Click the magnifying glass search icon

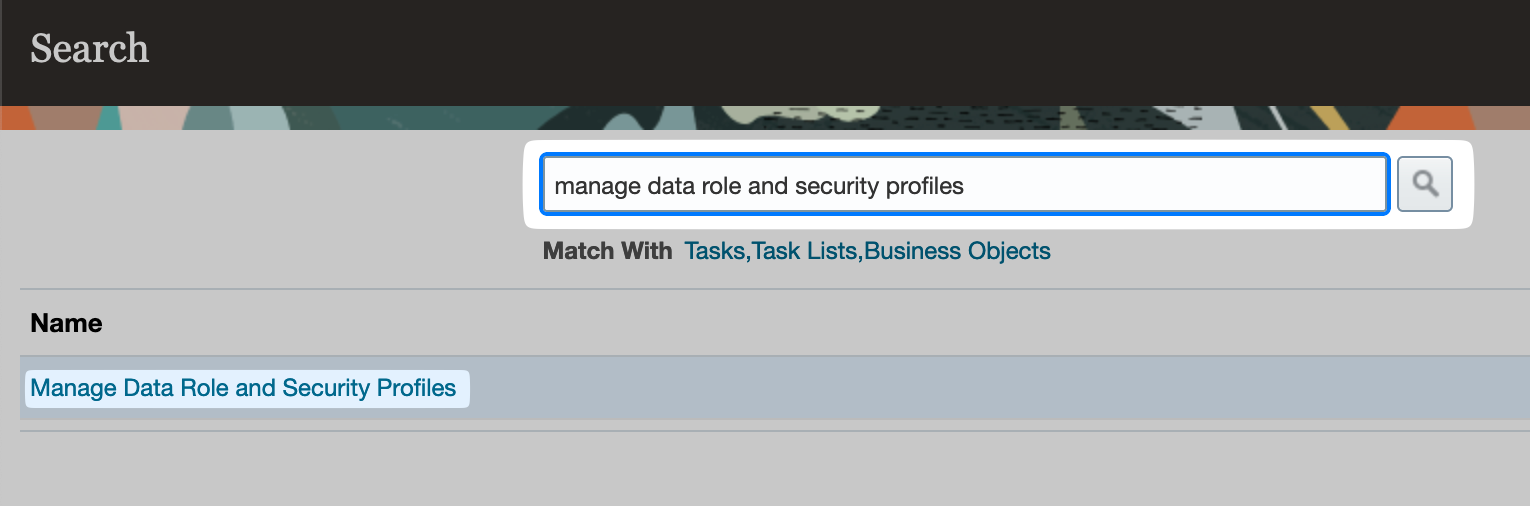pyautogui.click(x=1424, y=184)
